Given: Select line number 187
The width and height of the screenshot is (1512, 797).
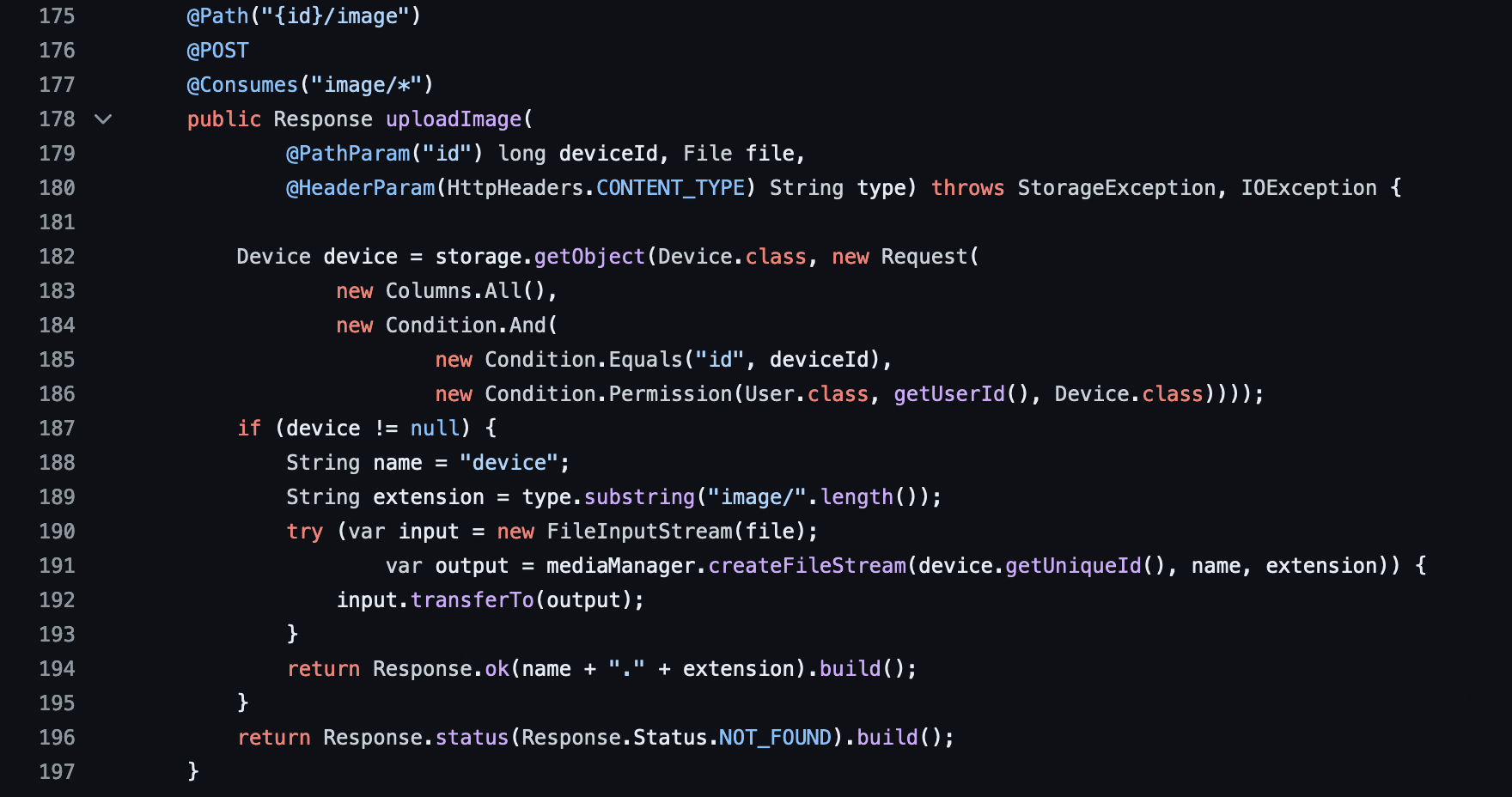Looking at the screenshot, I should click(57, 429).
